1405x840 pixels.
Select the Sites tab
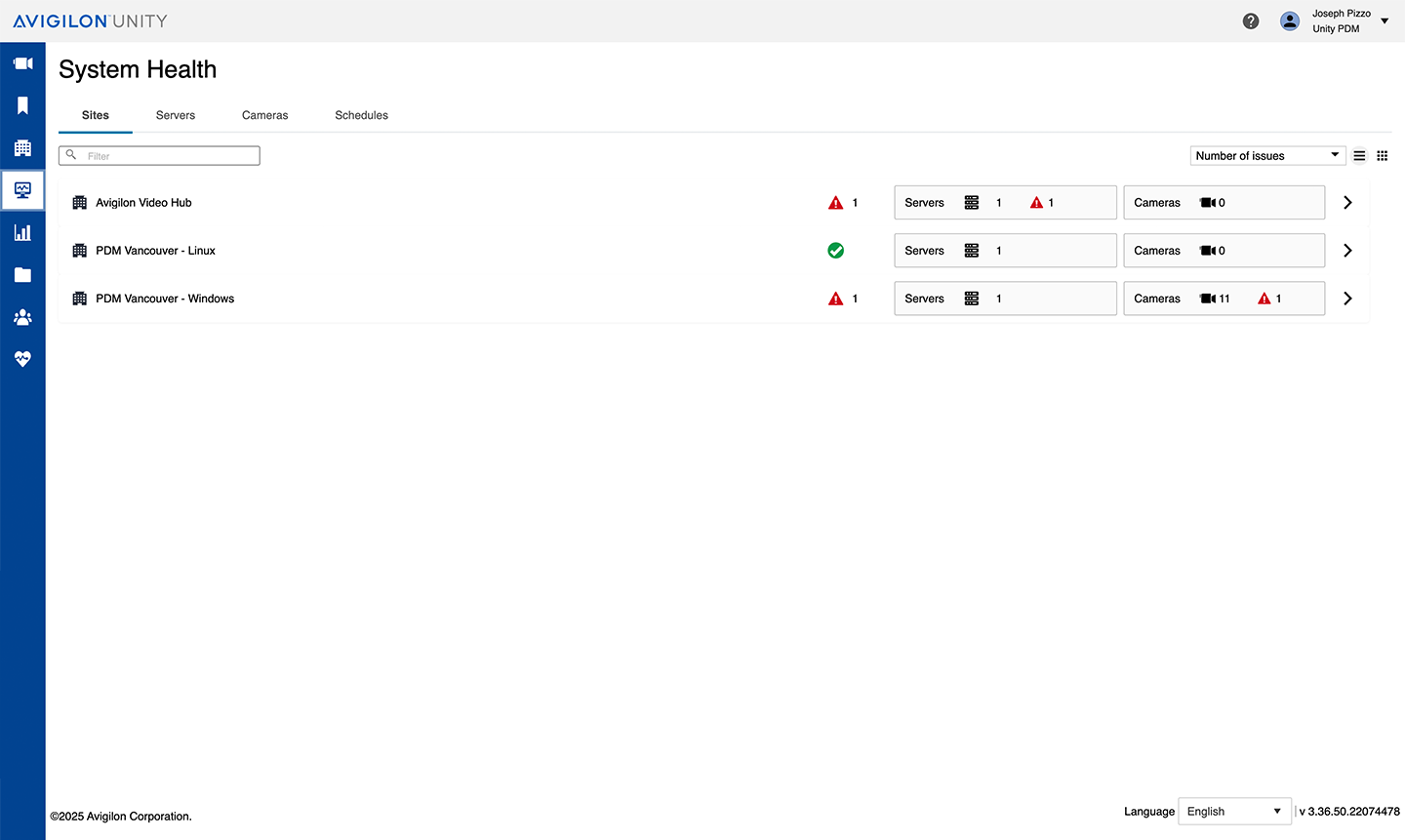pyautogui.click(x=96, y=115)
